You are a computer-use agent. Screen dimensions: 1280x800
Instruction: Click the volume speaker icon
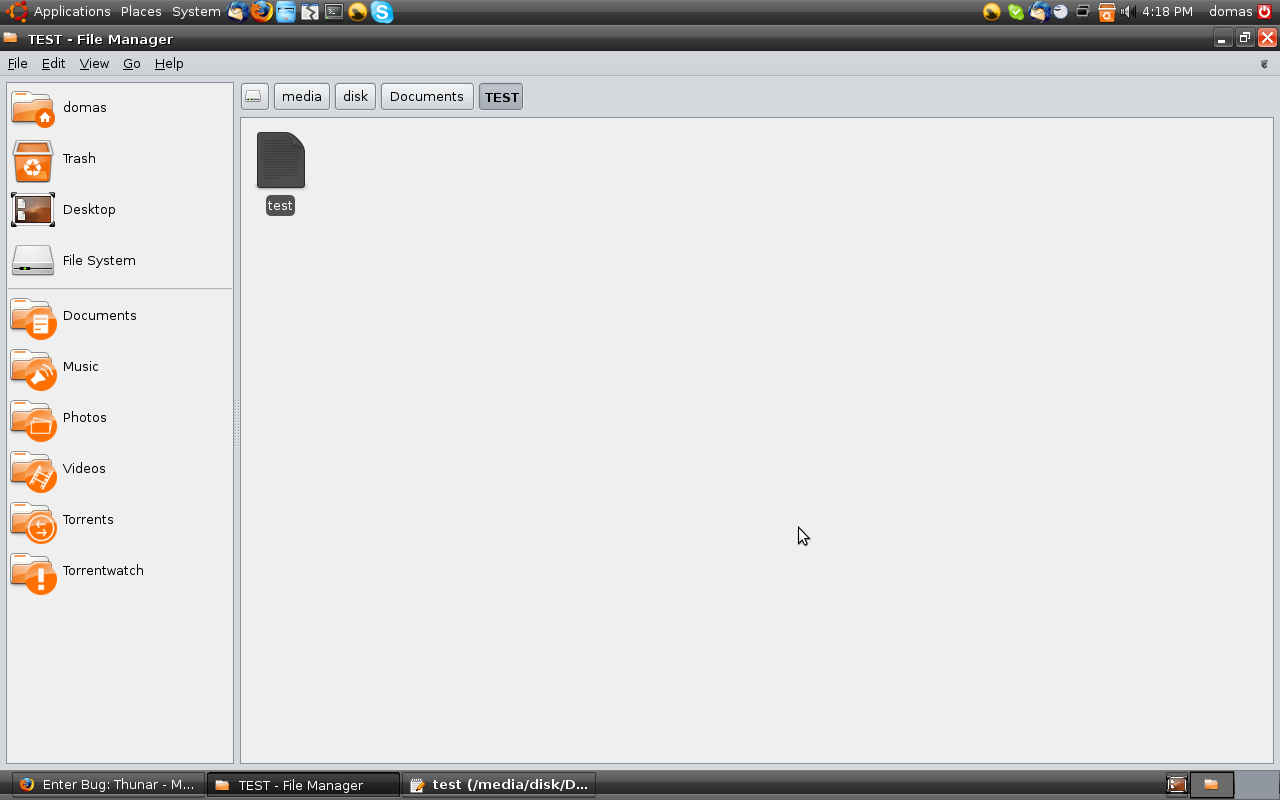pyautogui.click(x=1126, y=12)
